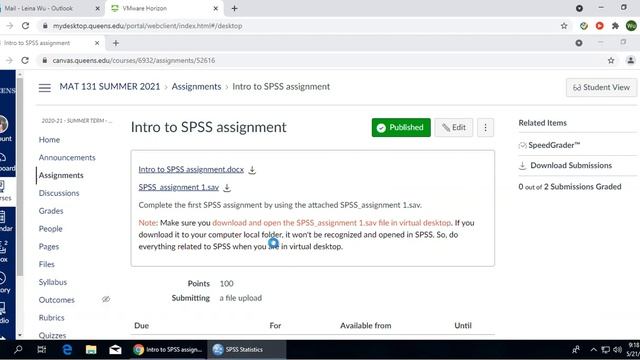
Task: Open inner Chrome profile avatar icon
Action: tap(631, 60)
